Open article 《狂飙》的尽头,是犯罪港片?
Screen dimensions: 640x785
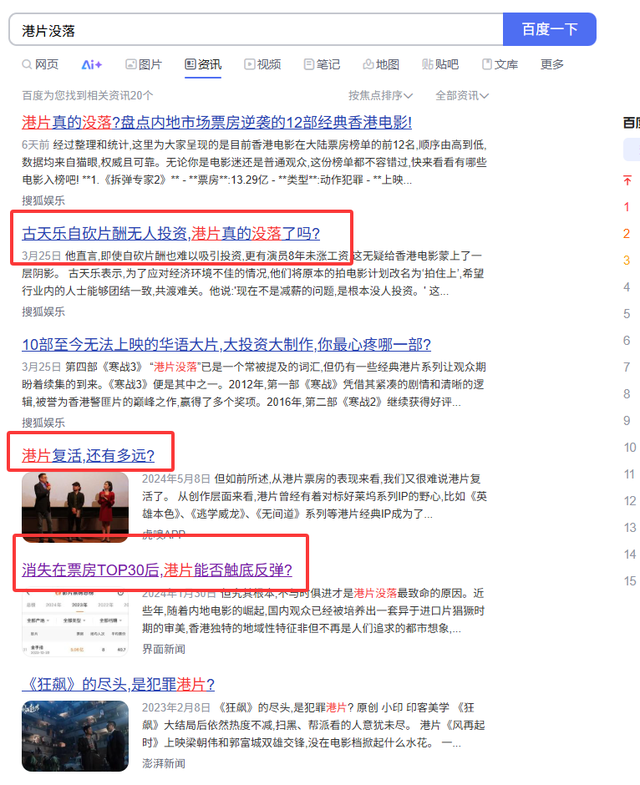click(118, 684)
